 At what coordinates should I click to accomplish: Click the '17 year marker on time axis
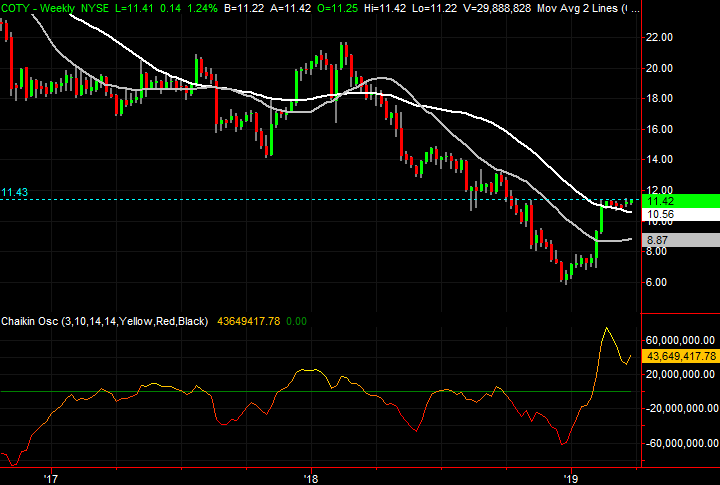(51, 477)
